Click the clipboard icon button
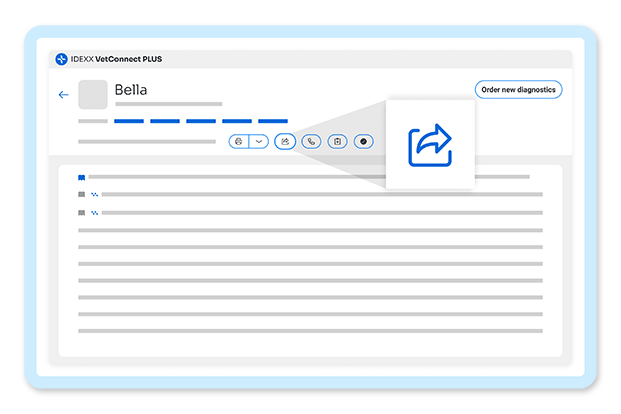The width and height of the screenshot is (621, 414). 337,141
